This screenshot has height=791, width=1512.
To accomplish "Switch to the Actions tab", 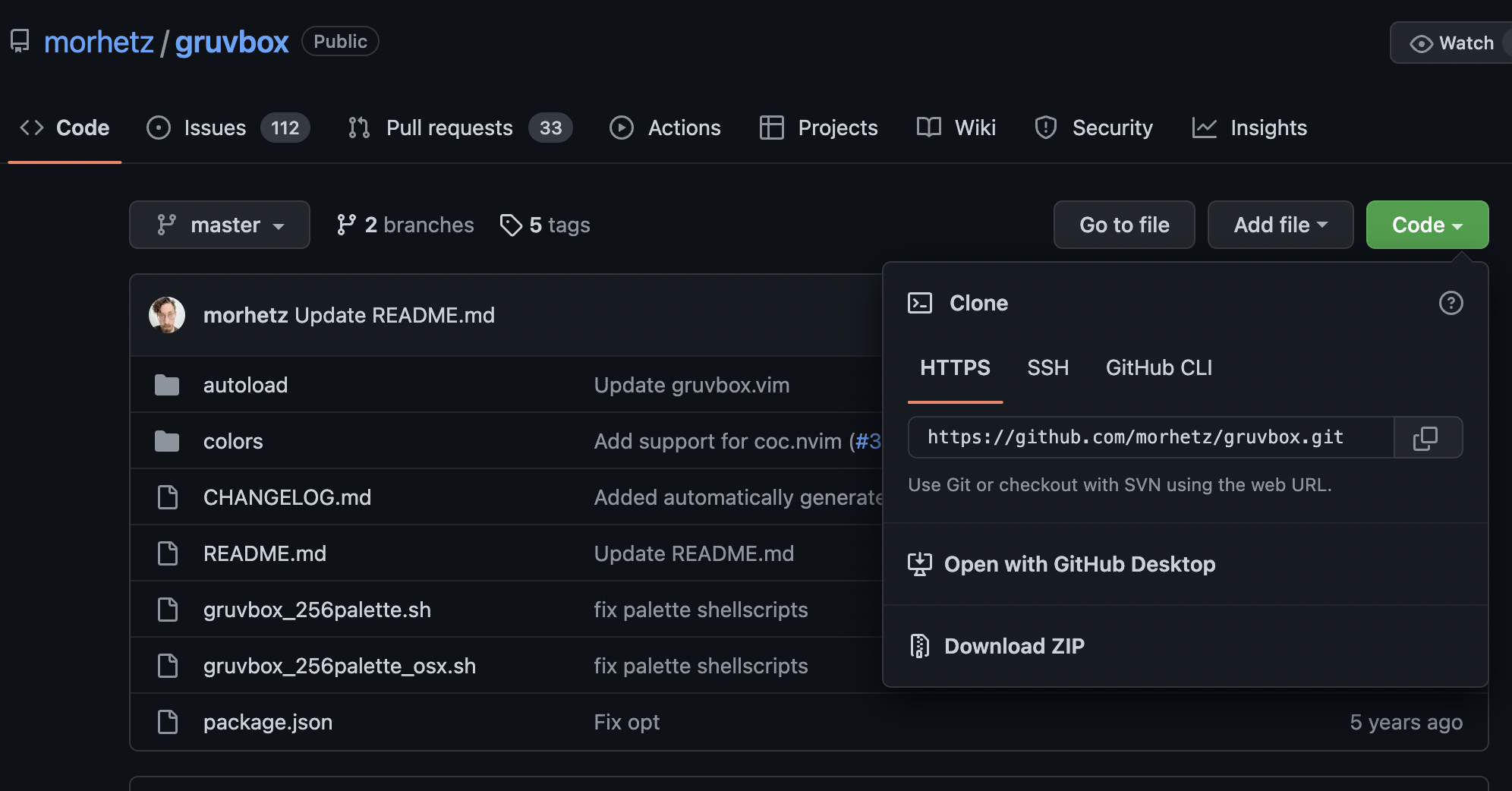I will (x=666, y=128).
